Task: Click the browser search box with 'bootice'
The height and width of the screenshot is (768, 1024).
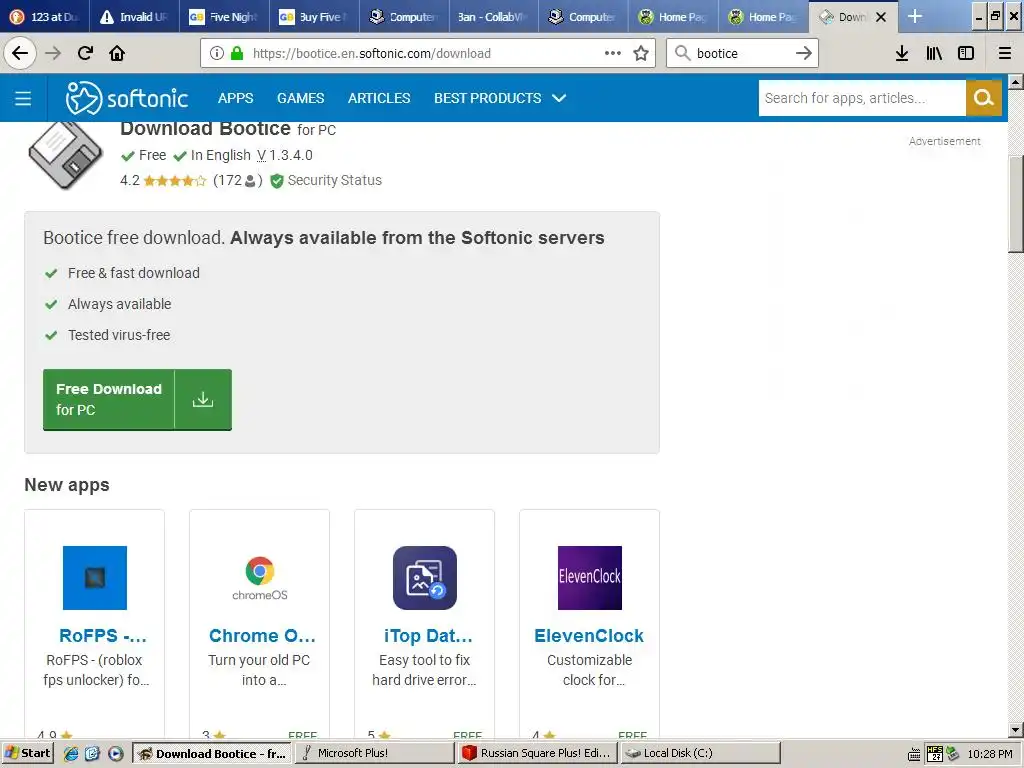Action: (743, 53)
